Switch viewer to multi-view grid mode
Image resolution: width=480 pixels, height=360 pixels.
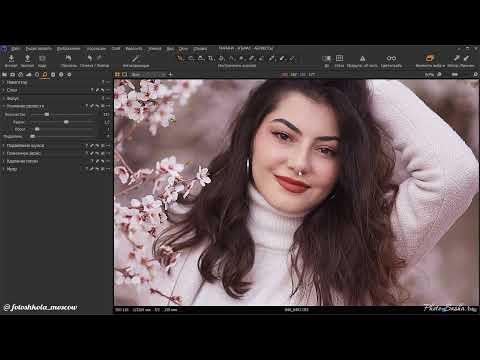[118, 75]
